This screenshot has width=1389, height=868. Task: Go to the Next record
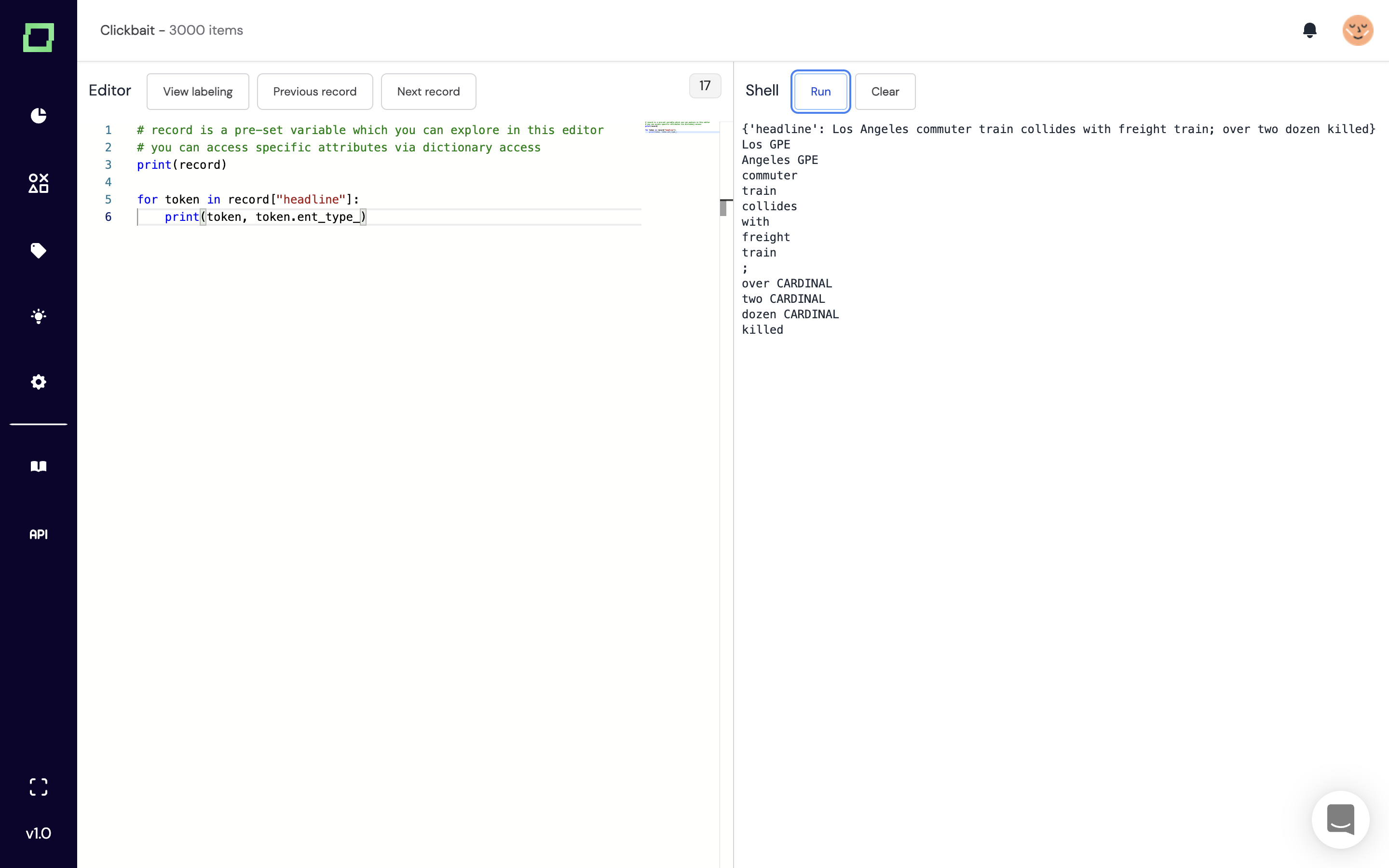pyautogui.click(x=428, y=91)
